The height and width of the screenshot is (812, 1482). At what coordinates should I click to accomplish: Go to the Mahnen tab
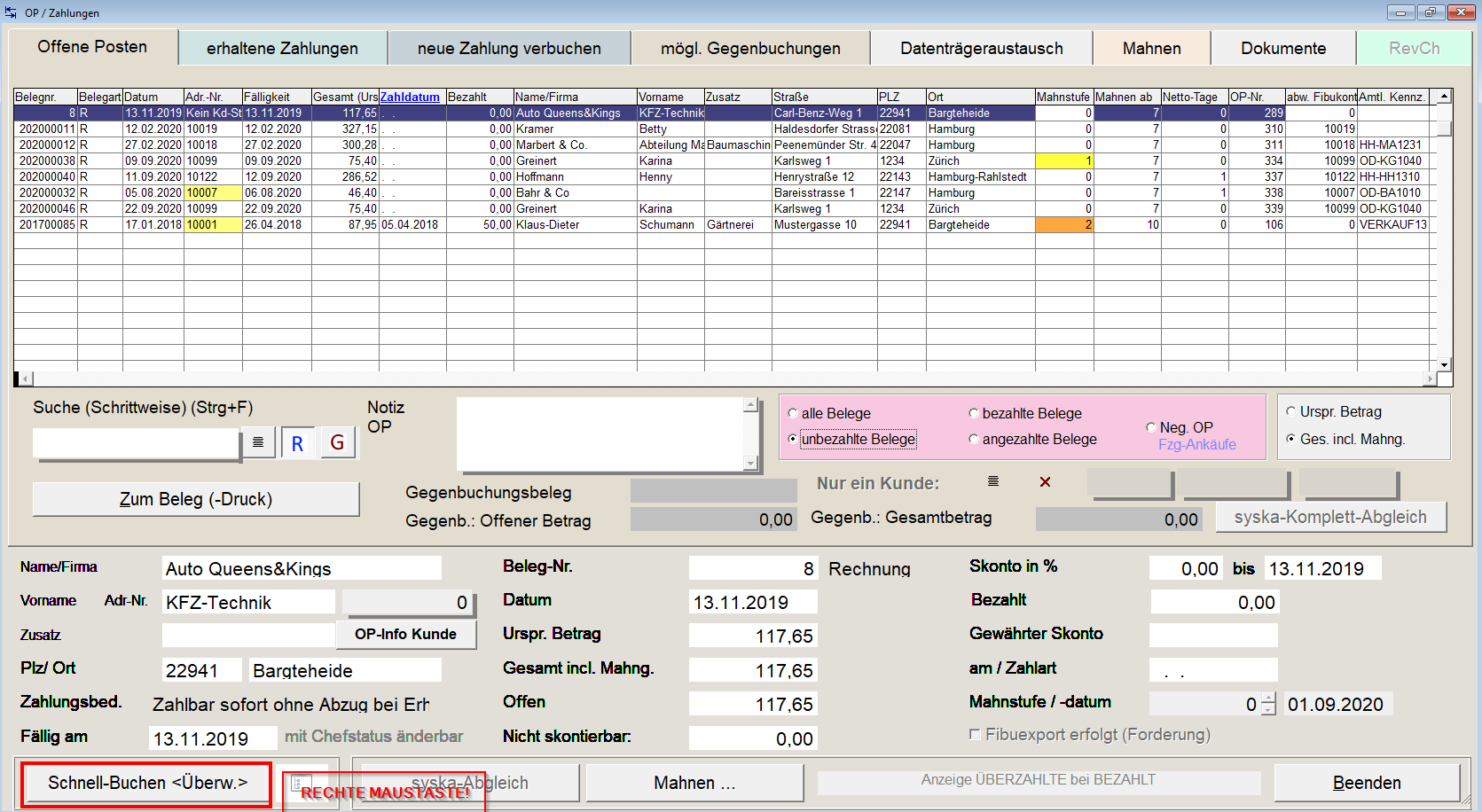click(x=1151, y=48)
